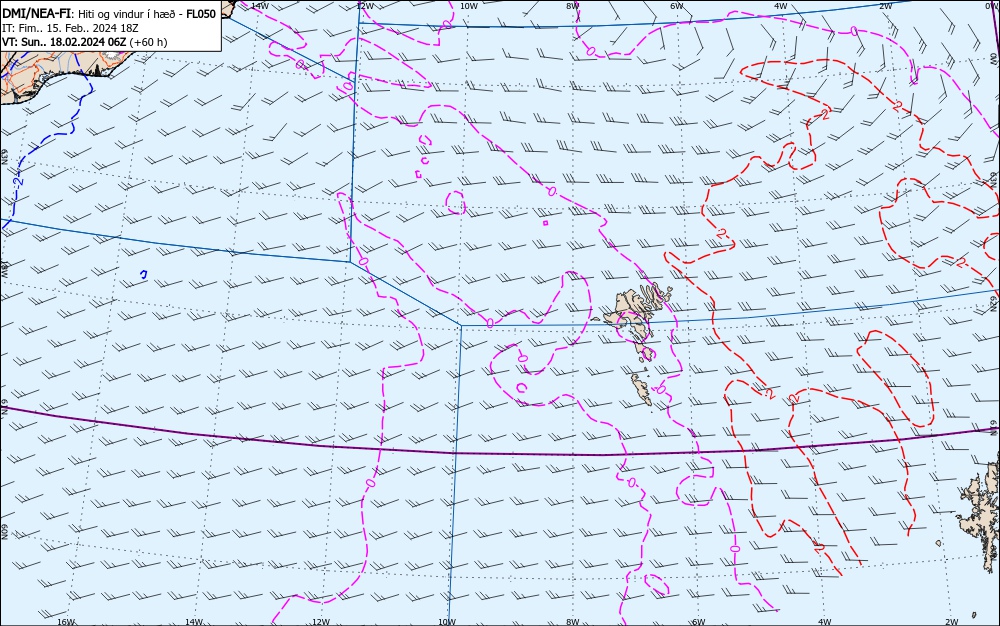Image resolution: width=1000 pixels, height=626 pixels.
Task: Click the 10W label along the bottom edge
Action: coord(447,622)
